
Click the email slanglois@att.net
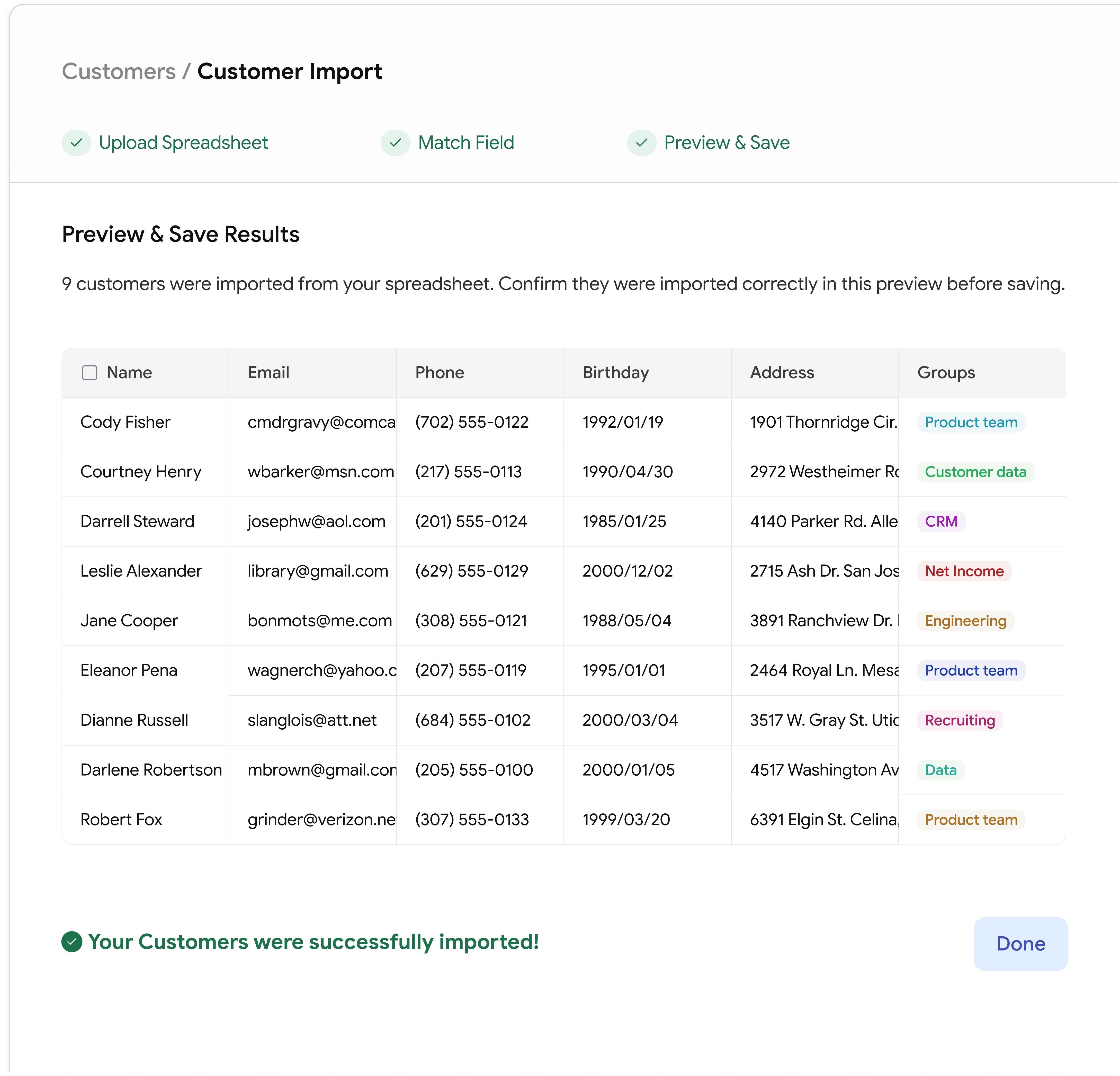(x=312, y=721)
